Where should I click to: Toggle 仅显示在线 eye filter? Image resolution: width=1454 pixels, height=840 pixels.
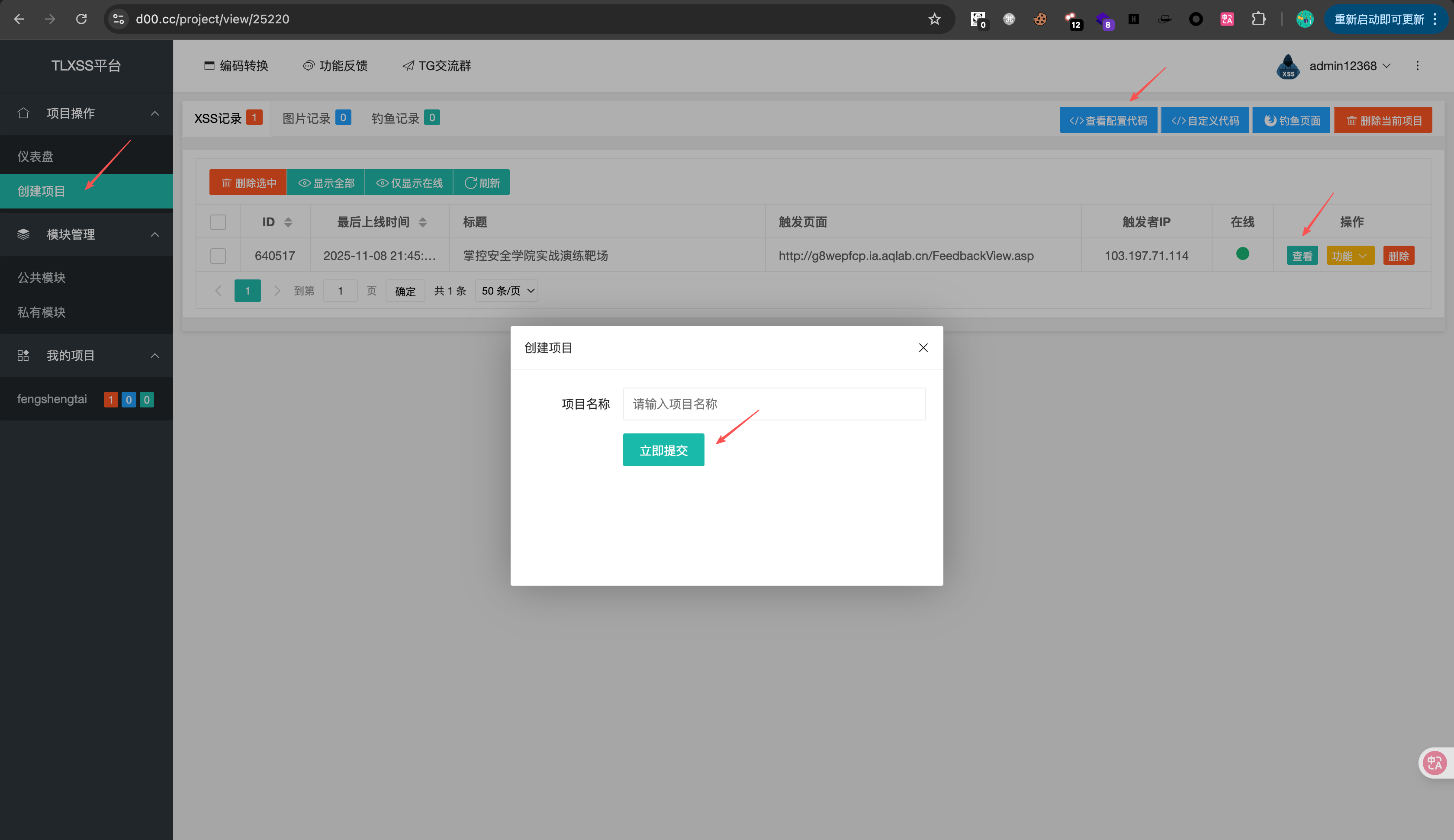(x=409, y=183)
